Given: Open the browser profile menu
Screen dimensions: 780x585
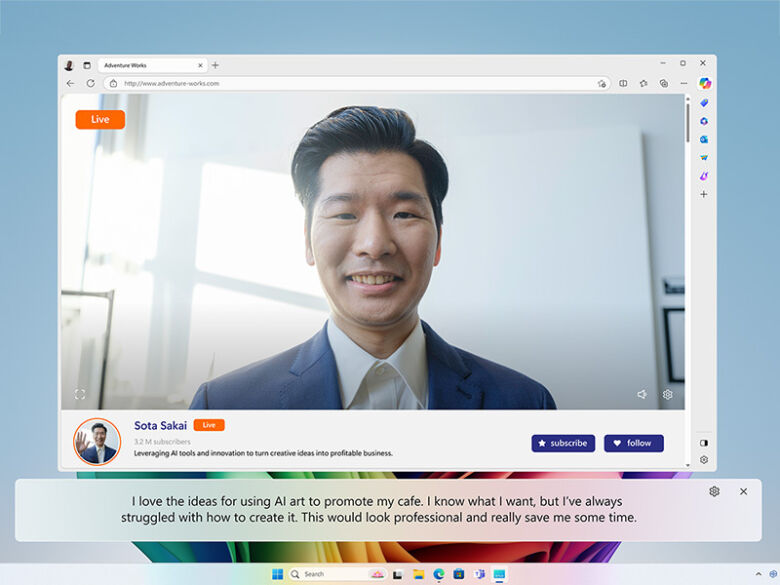Looking at the screenshot, I should click(x=69, y=65).
